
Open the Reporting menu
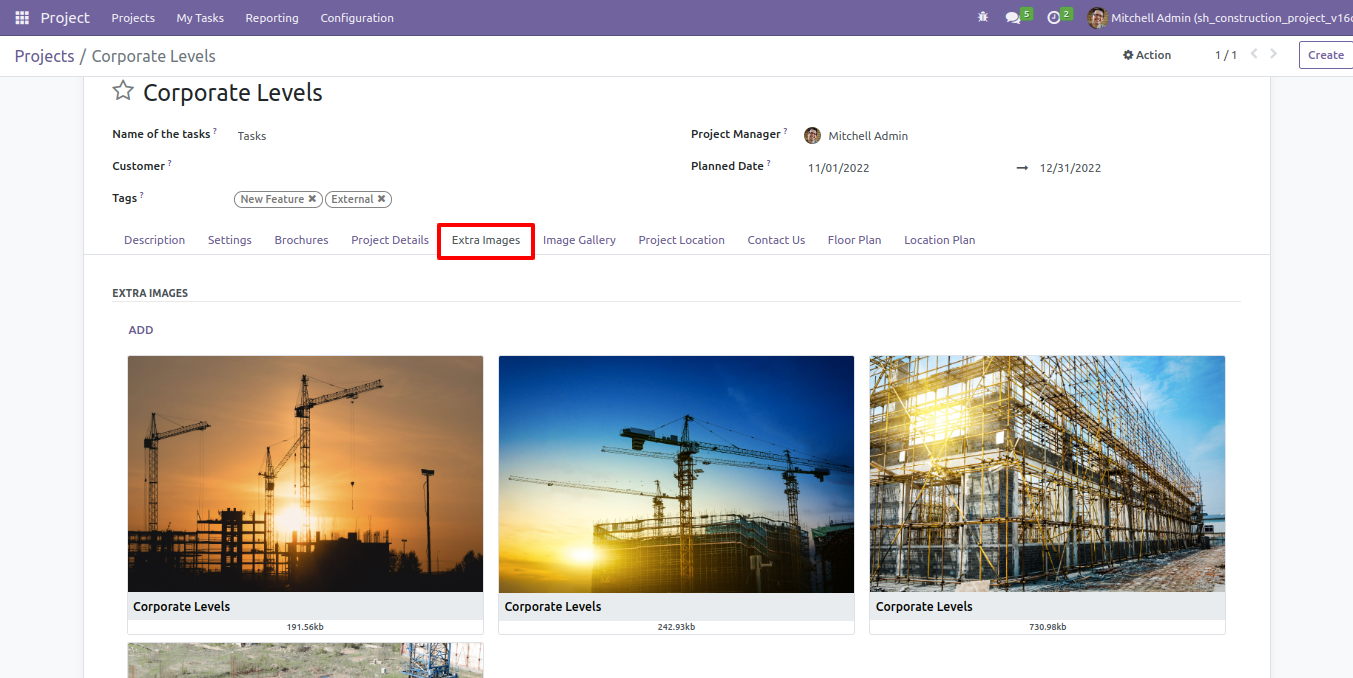(x=272, y=18)
